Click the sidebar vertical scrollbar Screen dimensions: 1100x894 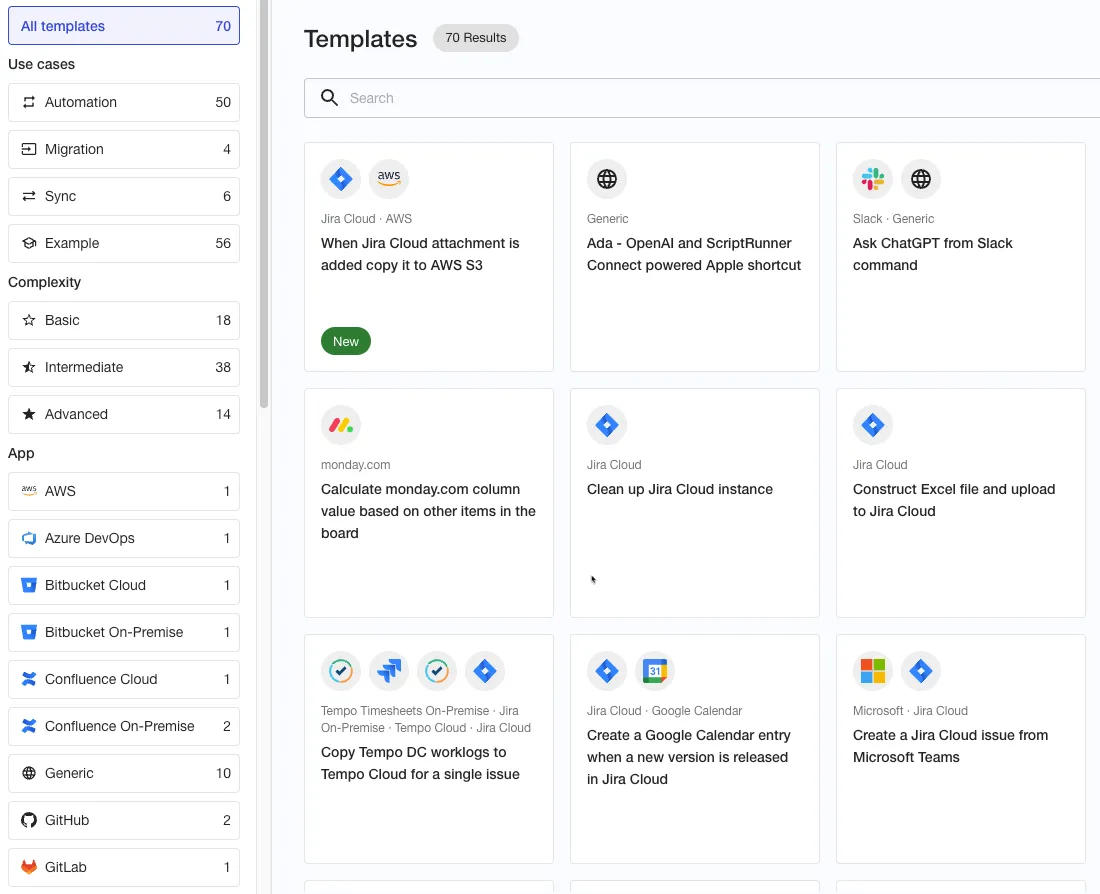(x=264, y=204)
